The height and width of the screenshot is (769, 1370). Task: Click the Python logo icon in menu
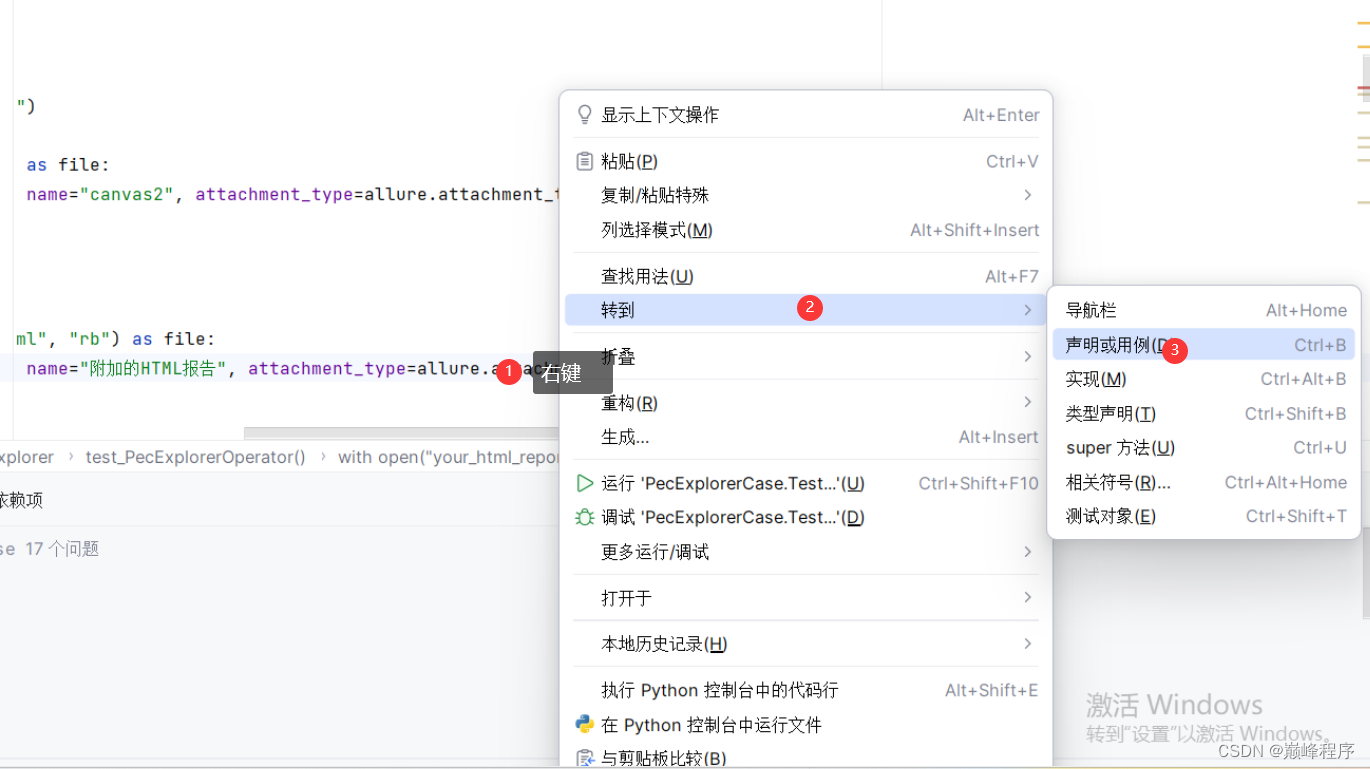point(585,724)
